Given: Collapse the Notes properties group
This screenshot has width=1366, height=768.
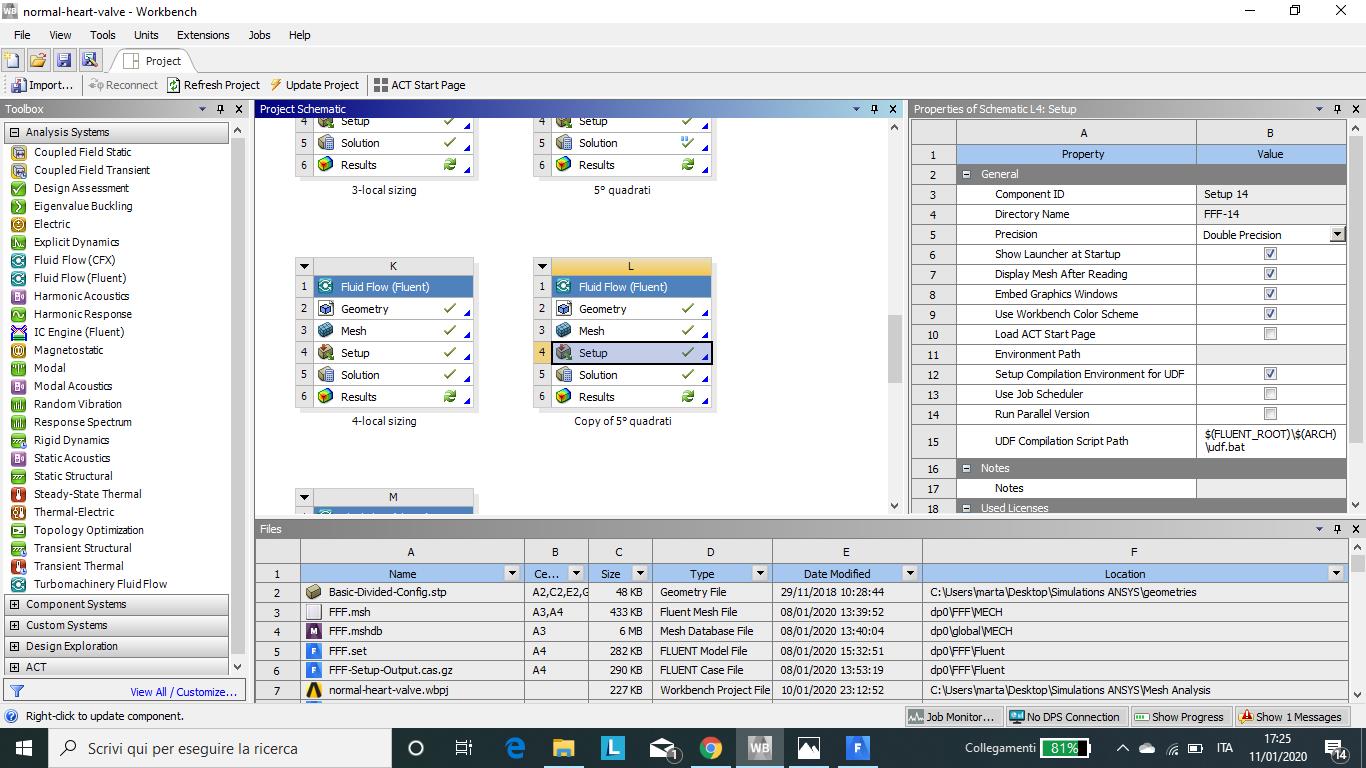Looking at the screenshot, I should 967,468.
